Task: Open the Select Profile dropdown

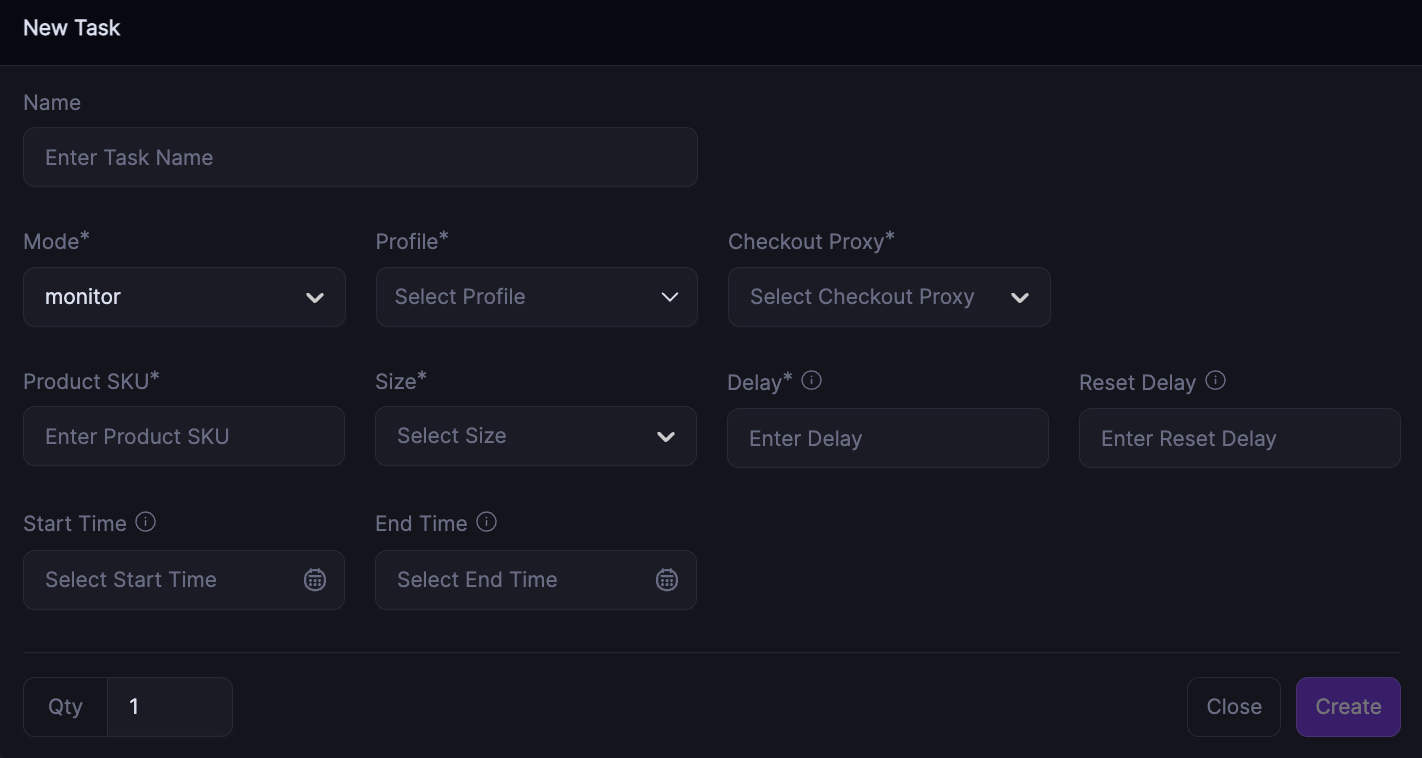Action: tap(536, 297)
